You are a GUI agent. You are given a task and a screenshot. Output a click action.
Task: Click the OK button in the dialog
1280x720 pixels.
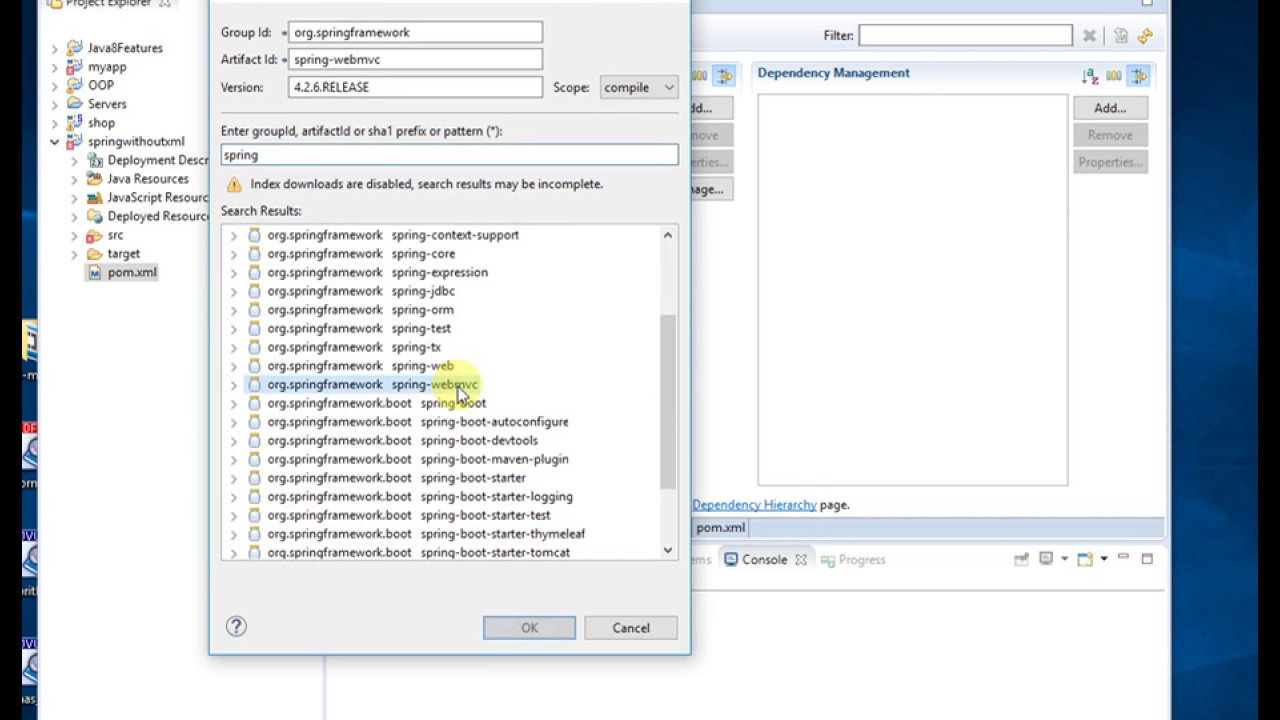[x=529, y=628]
